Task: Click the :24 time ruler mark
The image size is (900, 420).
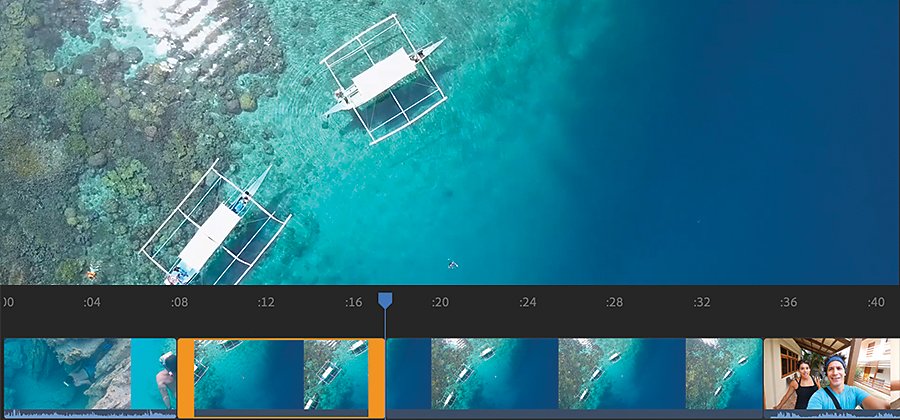Action: tap(527, 302)
